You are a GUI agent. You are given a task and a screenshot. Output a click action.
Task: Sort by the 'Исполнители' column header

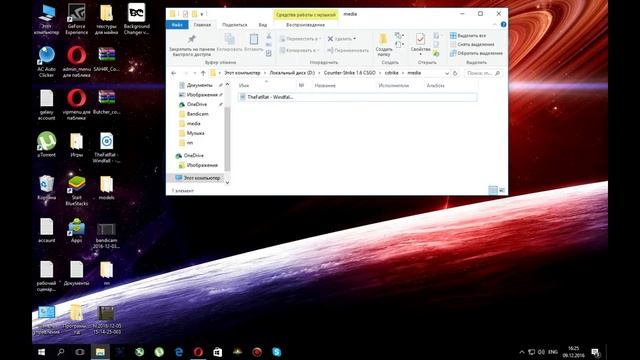click(x=393, y=86)
